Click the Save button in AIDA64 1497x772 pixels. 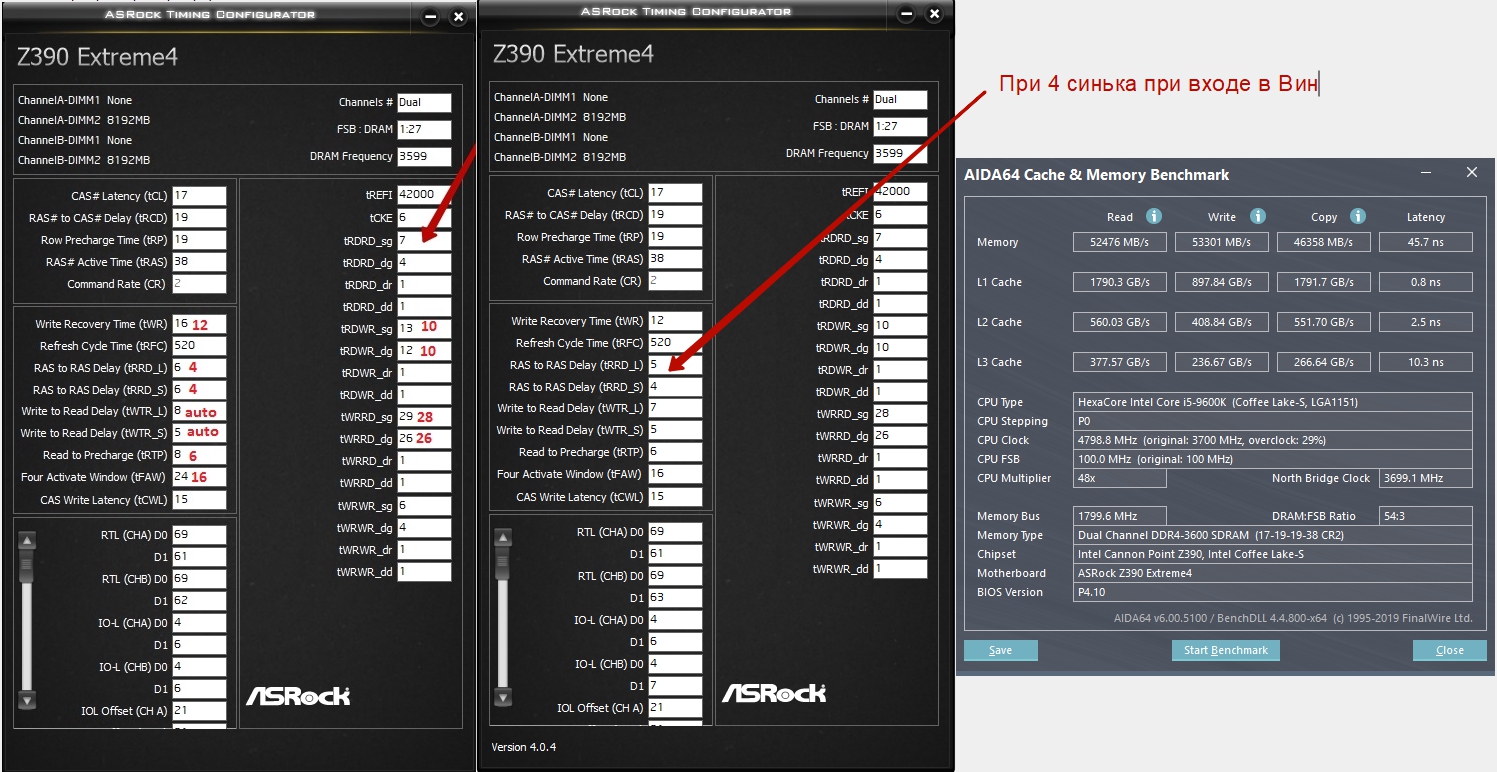(1001, 650)
